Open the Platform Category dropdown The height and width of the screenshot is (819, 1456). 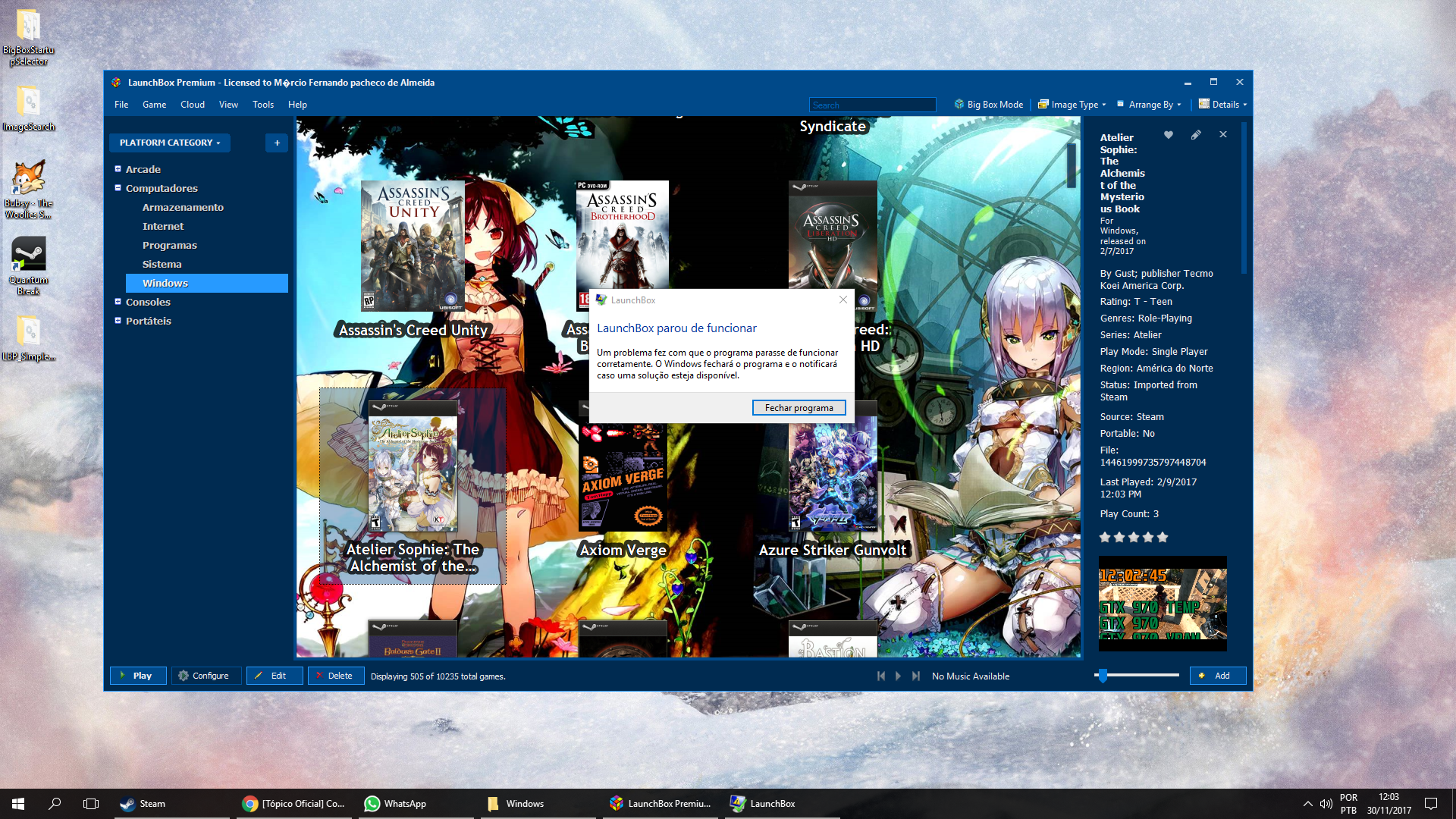(170, 143)
